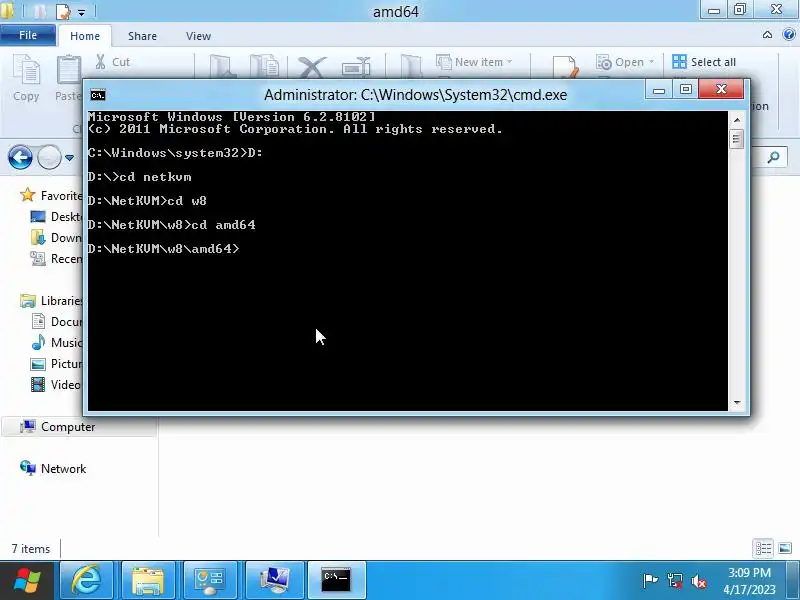Image resolution: width=800 pixels, height=600 pixels.
Task: Click the Explorer window minimize button
Action: (x=714, y=10)
